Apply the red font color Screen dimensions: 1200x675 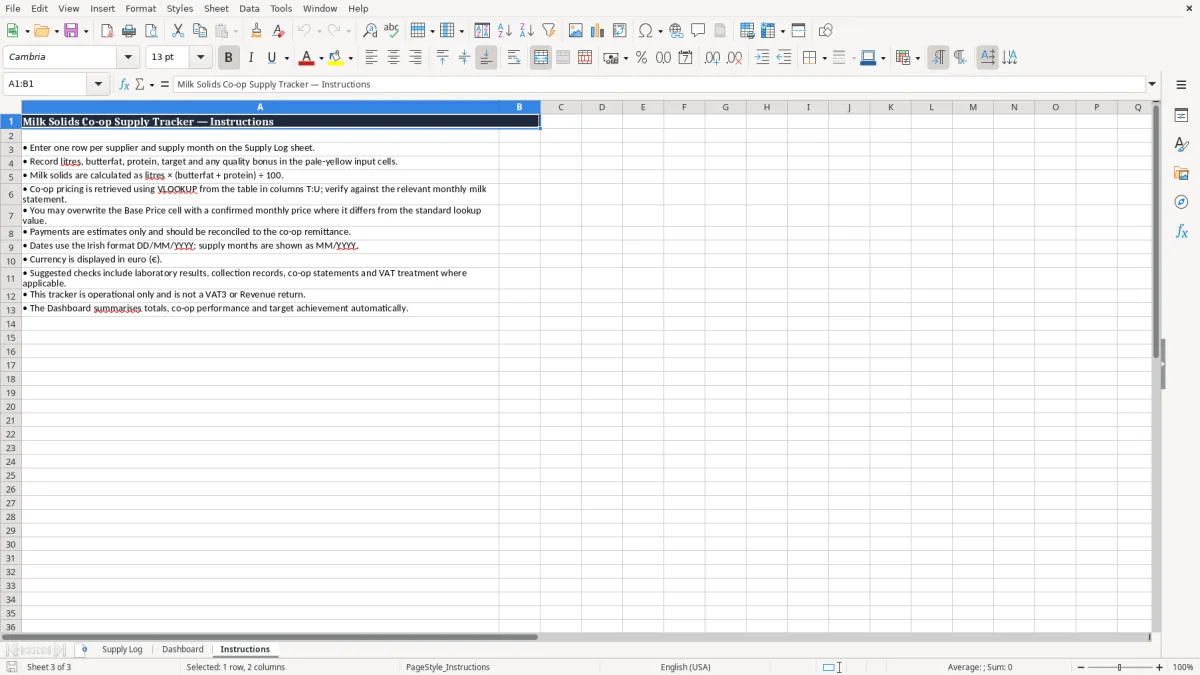pyautogui.click(x=307, y=58)
